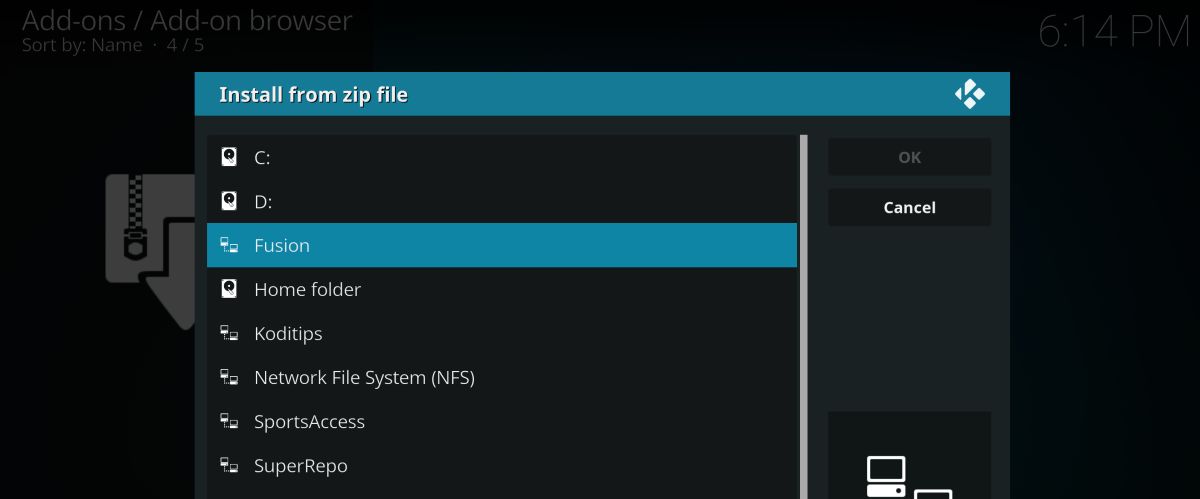1200x499 pixels.
Task: Click the file list vertical scrollbar
Action: (803, 317)
